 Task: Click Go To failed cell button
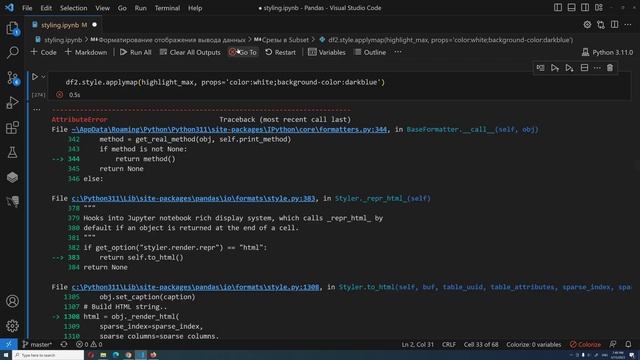point(243,52)
